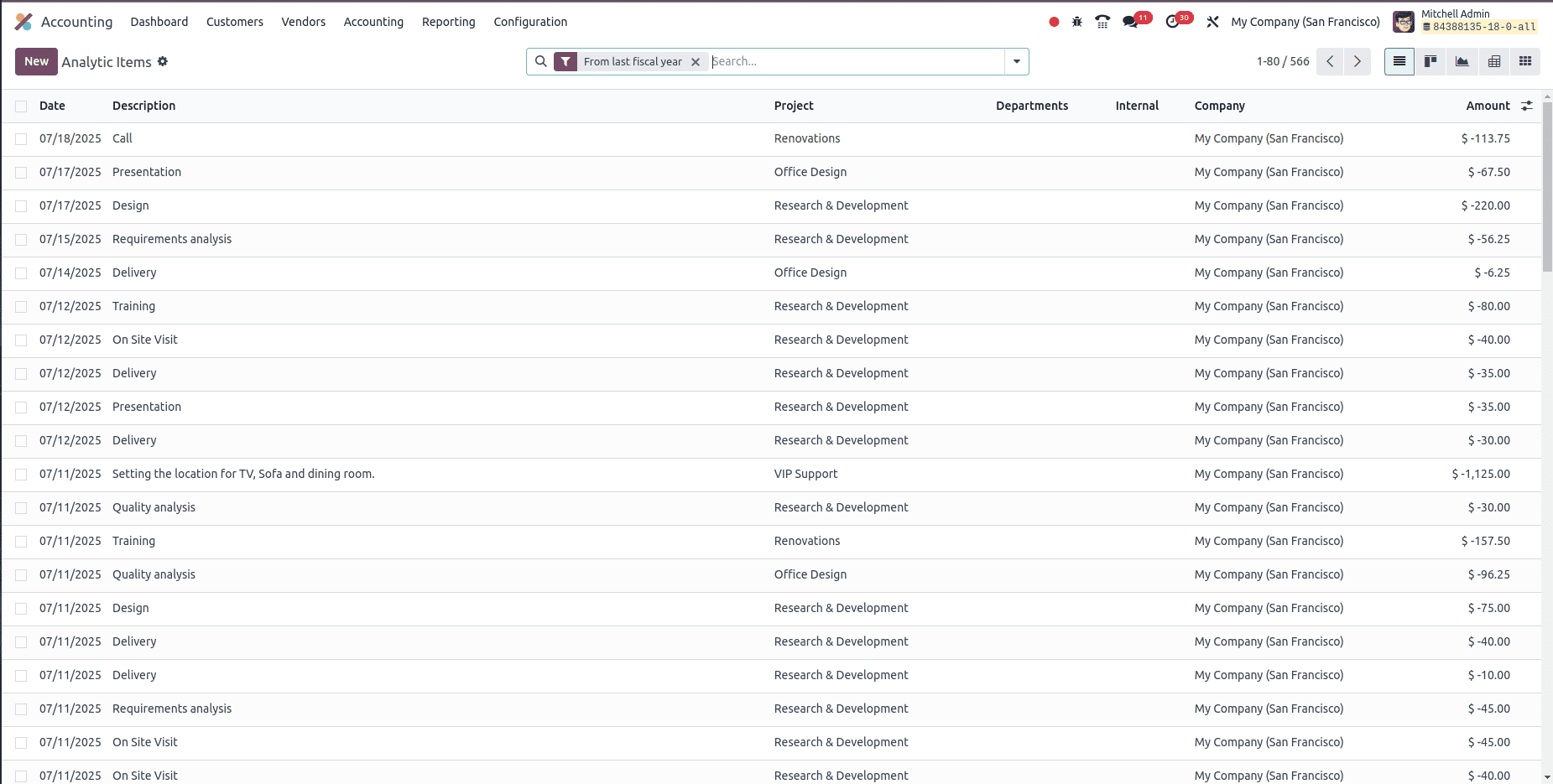Screen dimensions: 1553x784
Task: Click the red recording indicator icon
Action: (x=1054, y=22)
